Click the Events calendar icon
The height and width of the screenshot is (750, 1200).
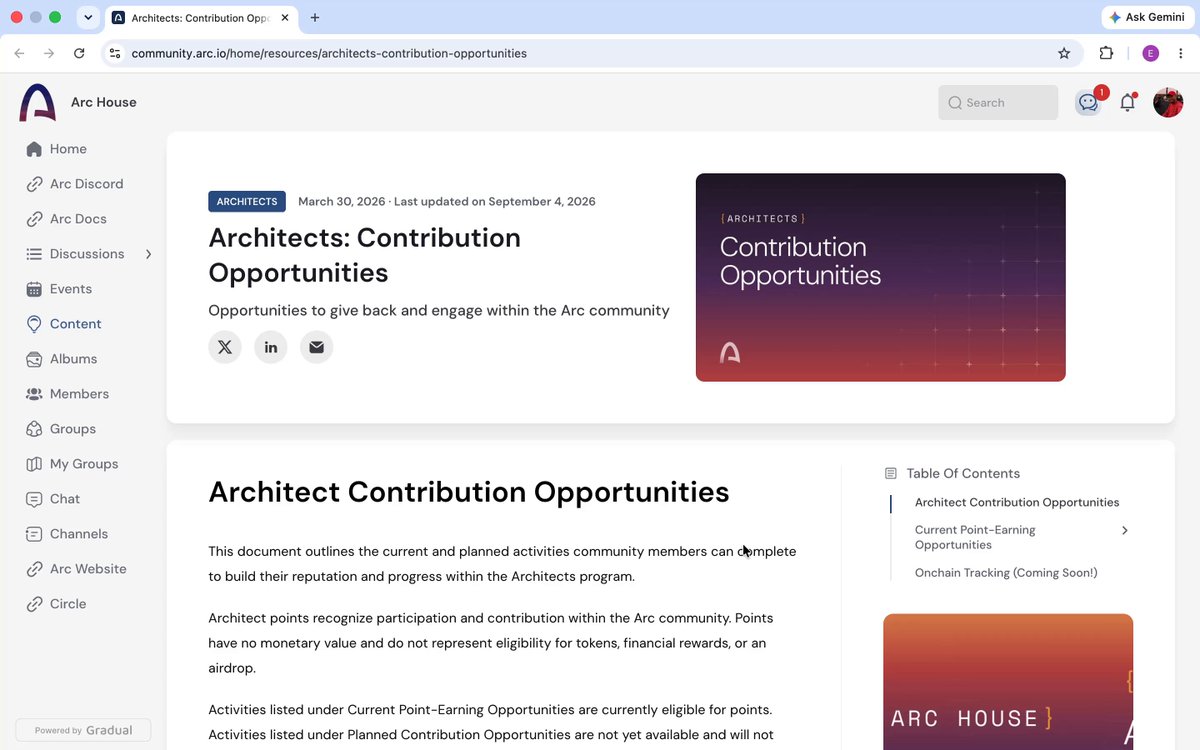coord(34,289)
